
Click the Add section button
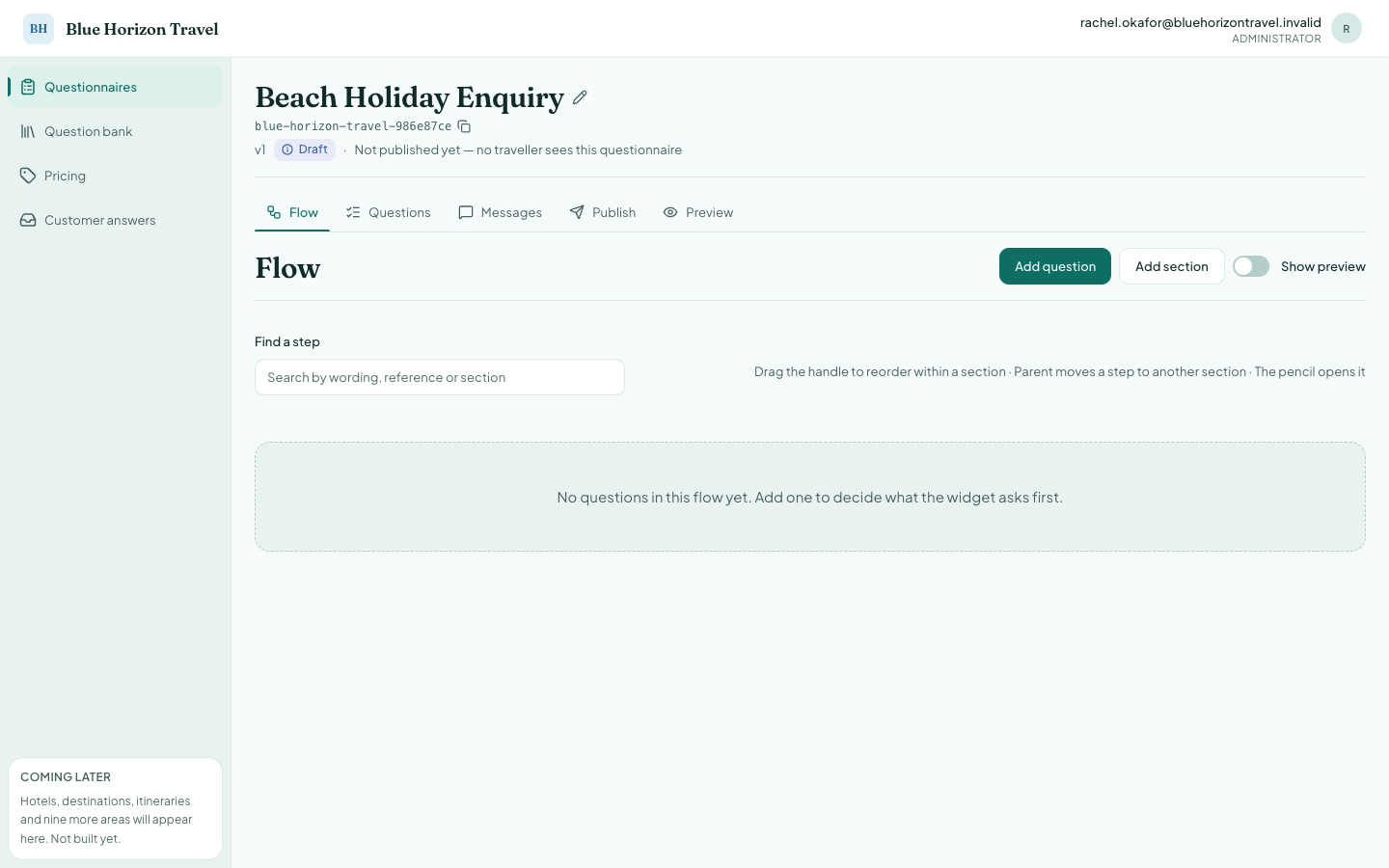(1172, 266)
